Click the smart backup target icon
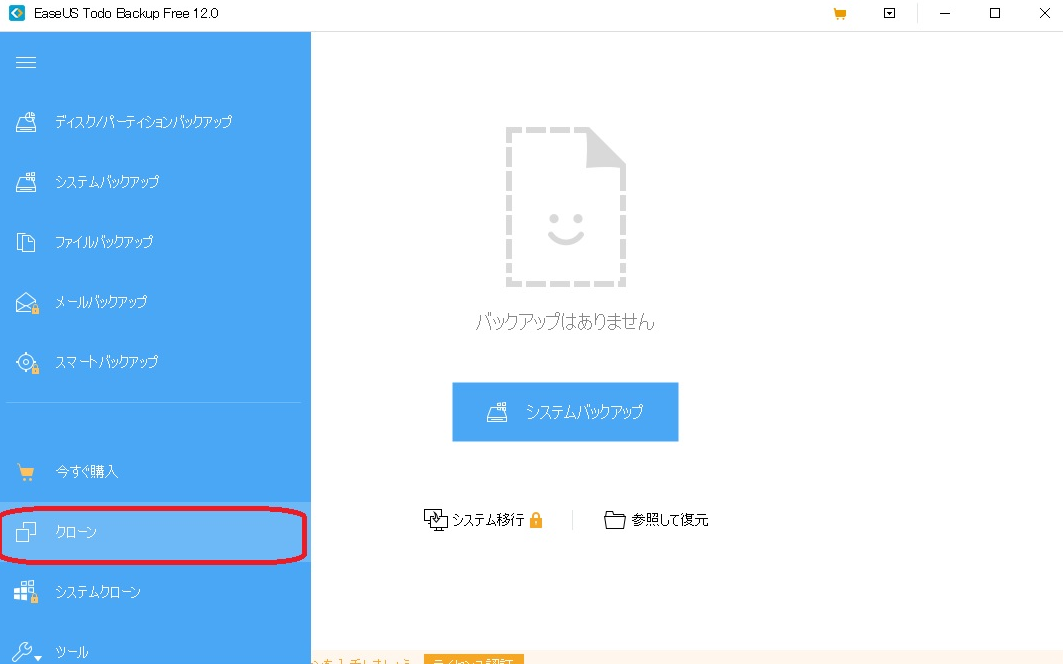This screenshot has width=1063, height=664. (27, 363)
